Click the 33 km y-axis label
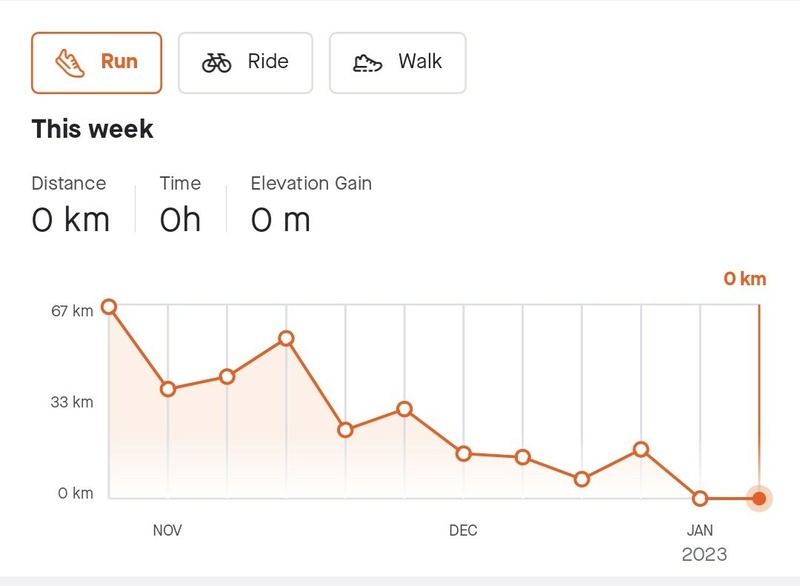The width and height of the screenshot is (800, 586). pyautogui.click(x=73, y=402)
